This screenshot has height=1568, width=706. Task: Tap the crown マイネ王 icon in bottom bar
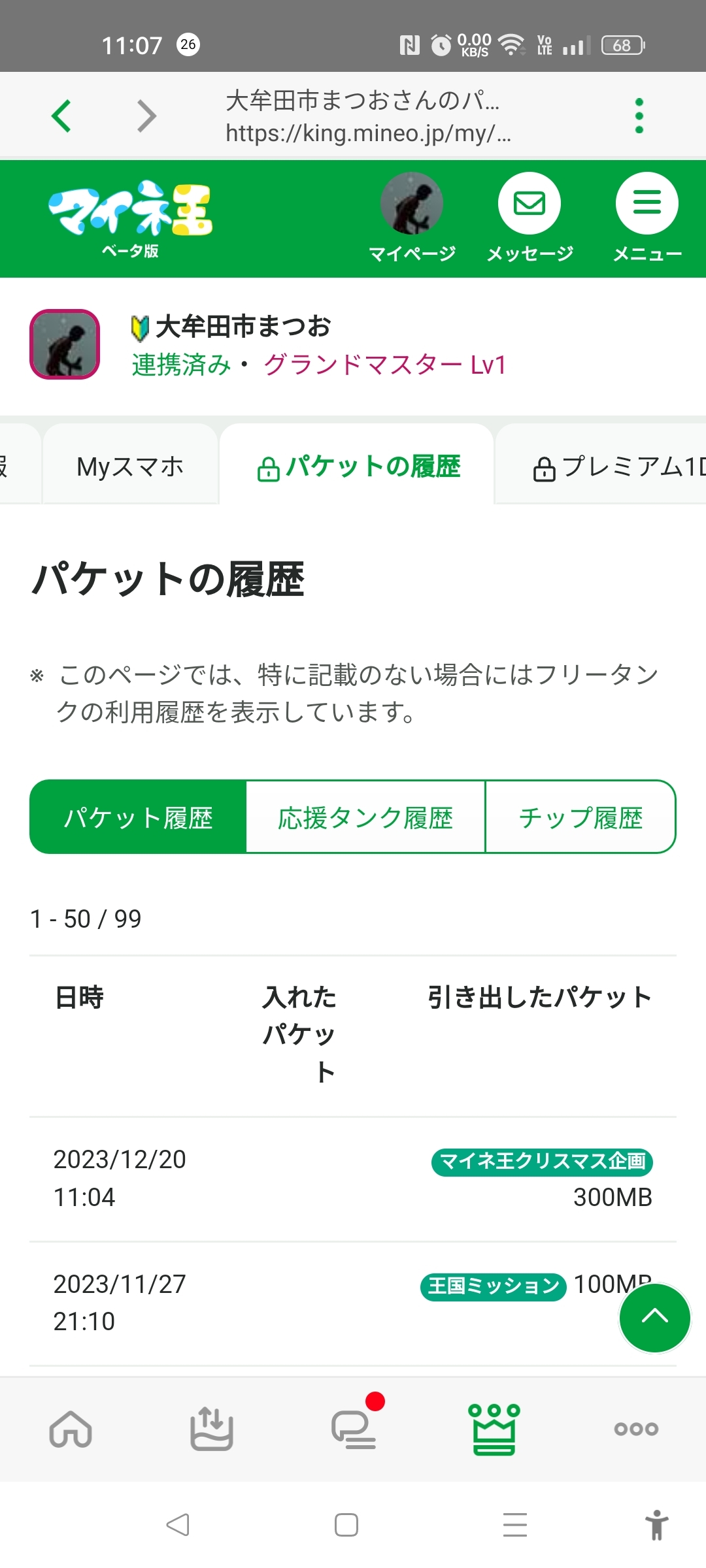(494, 1429)
